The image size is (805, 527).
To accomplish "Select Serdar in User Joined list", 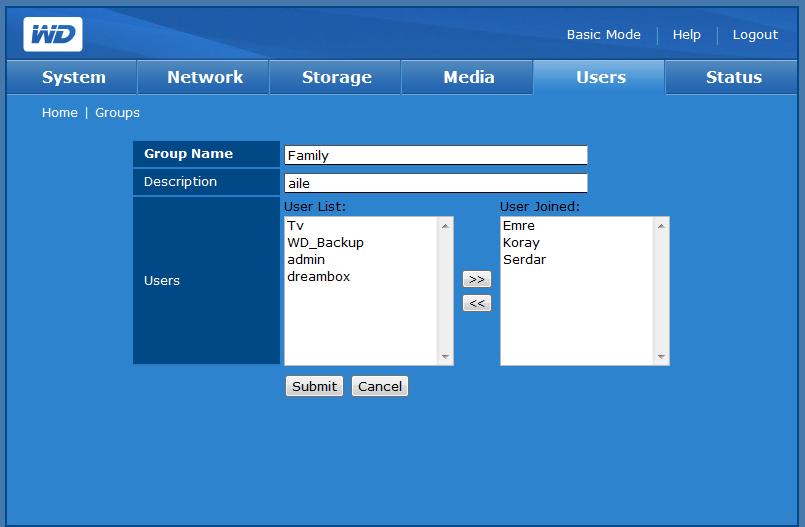I will click(x=577, y=259).
